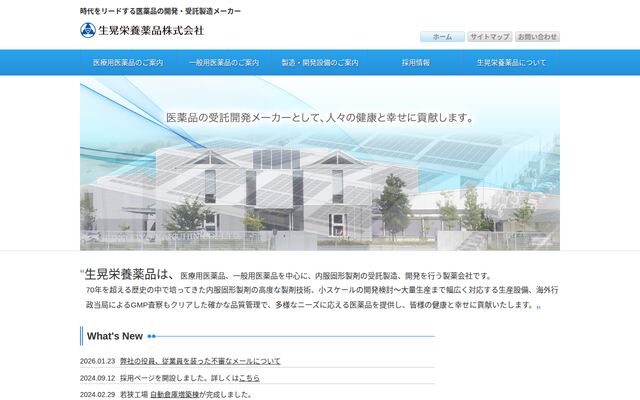Open the サイトマップ button
Screen dimensions: 640x400
click(489, 37)
